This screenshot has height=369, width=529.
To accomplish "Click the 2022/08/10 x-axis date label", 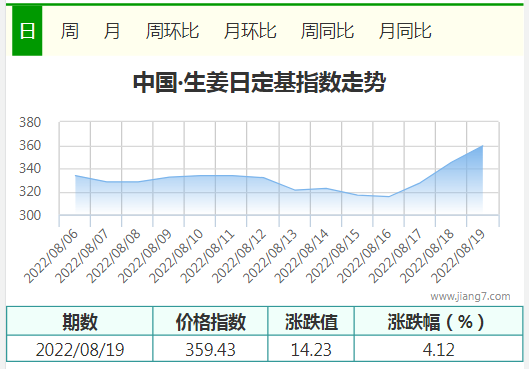I will 176,256.
